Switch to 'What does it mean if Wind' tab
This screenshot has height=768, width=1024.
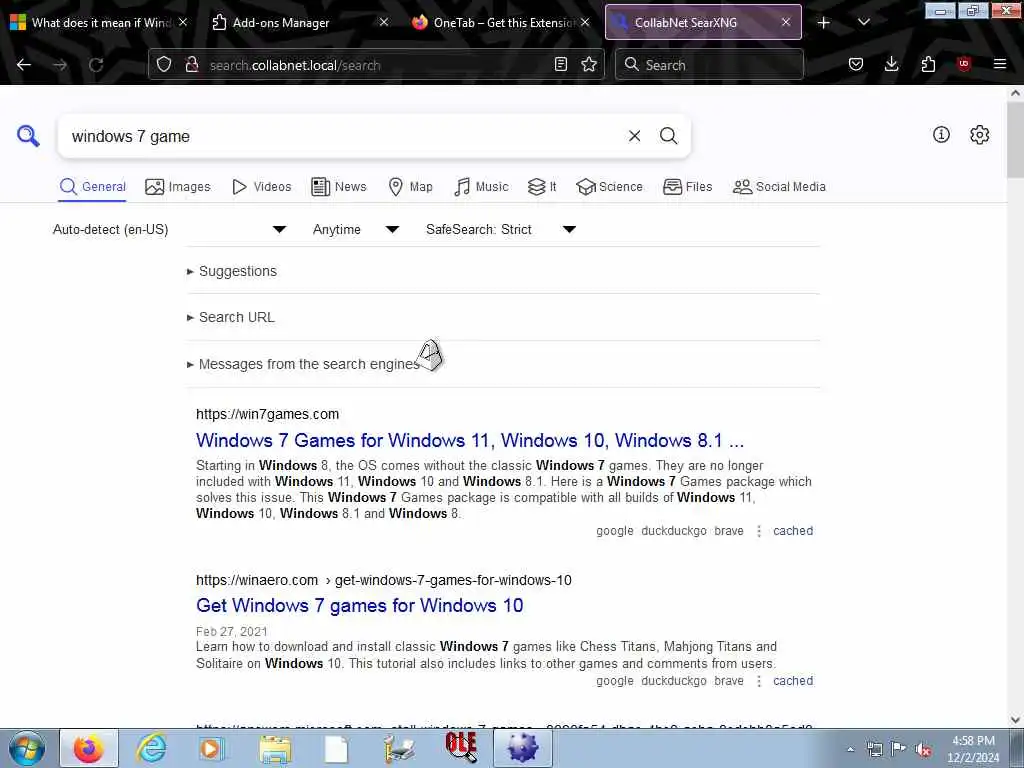click(x=101, y=22)
